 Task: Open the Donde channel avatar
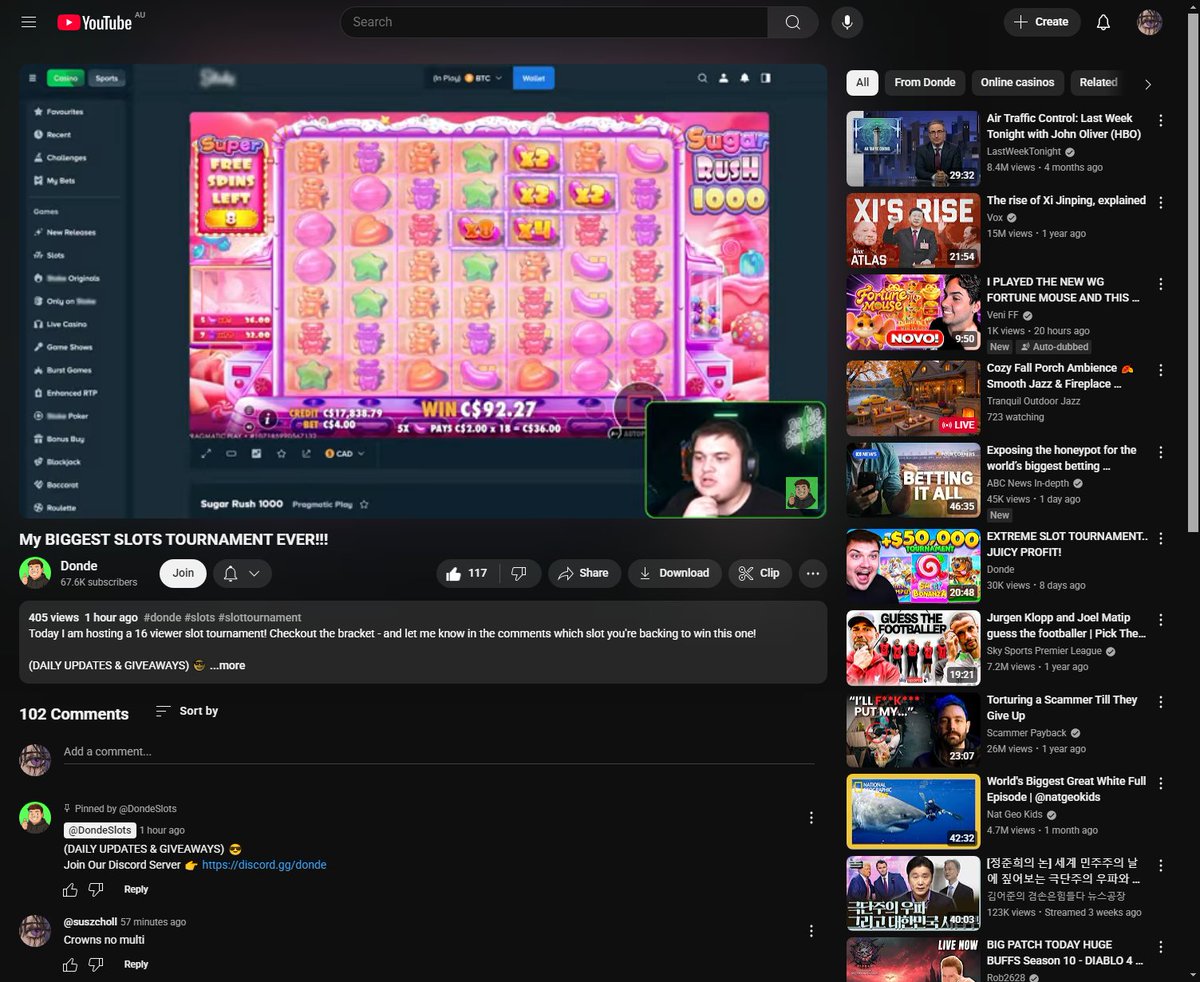point(35,573)
